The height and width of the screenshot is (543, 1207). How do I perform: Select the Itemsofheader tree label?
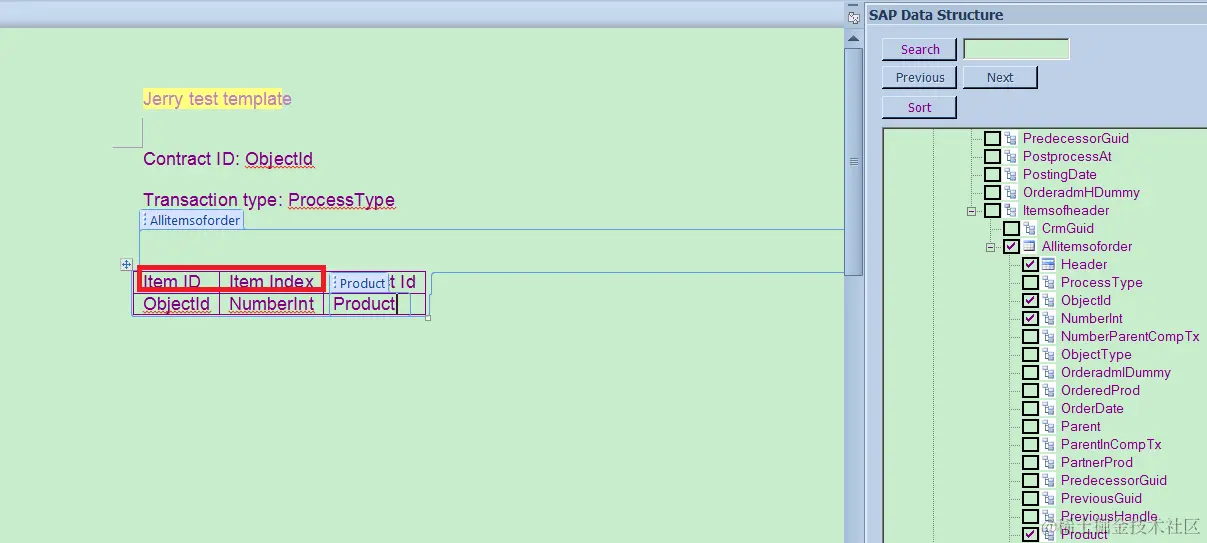1066,210
